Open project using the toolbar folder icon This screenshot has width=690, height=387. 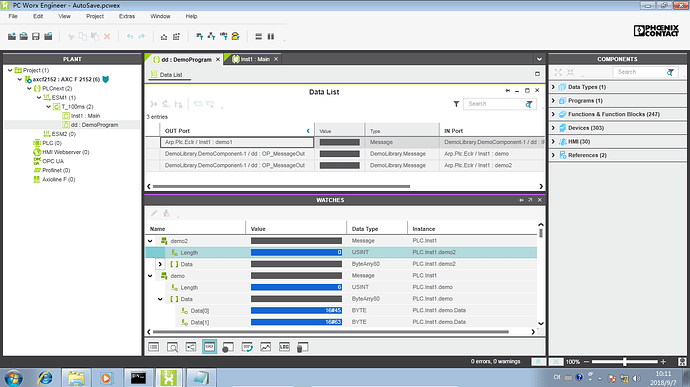(x=24, y=37)
